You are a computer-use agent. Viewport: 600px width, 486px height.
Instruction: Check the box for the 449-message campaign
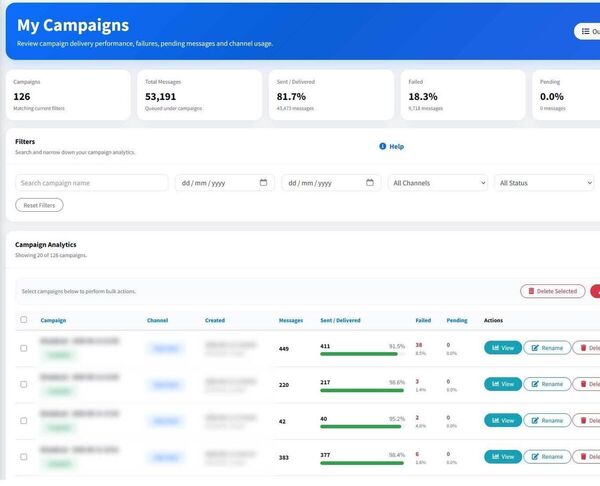pyautogui.click(x=24, y=348)
